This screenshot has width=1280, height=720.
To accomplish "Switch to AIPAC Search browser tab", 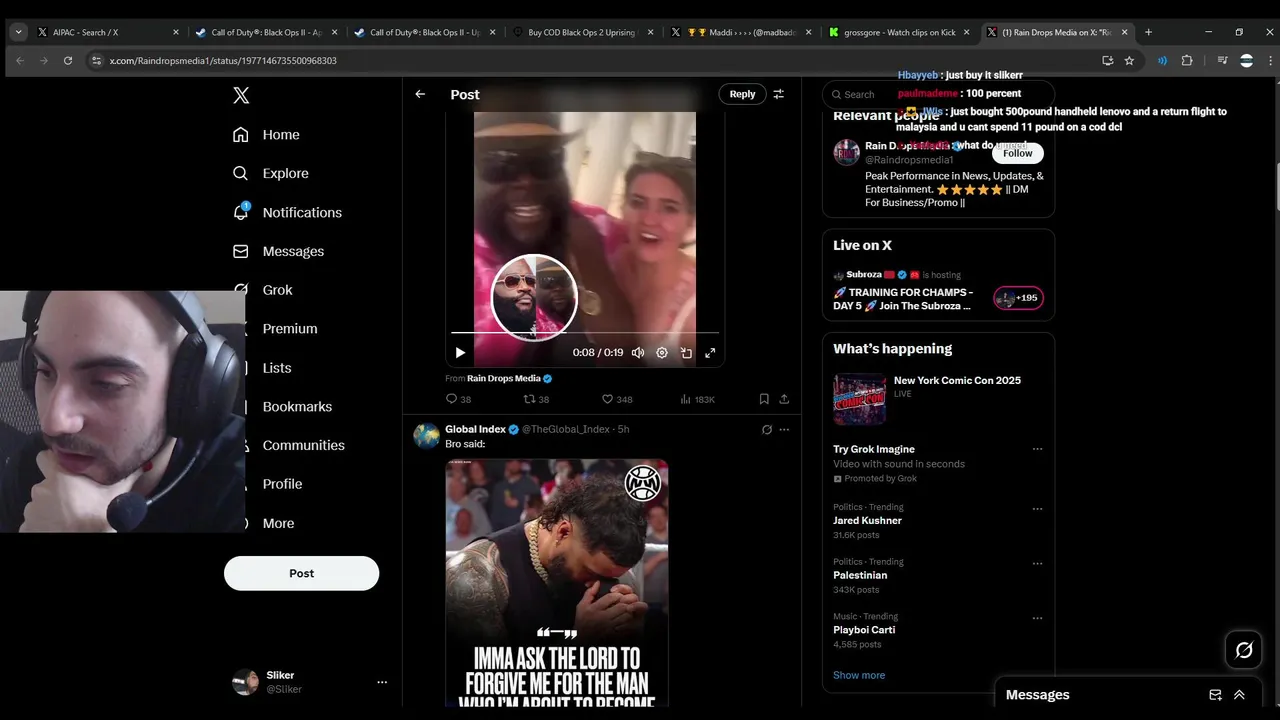I will click(x=108, y=32).
